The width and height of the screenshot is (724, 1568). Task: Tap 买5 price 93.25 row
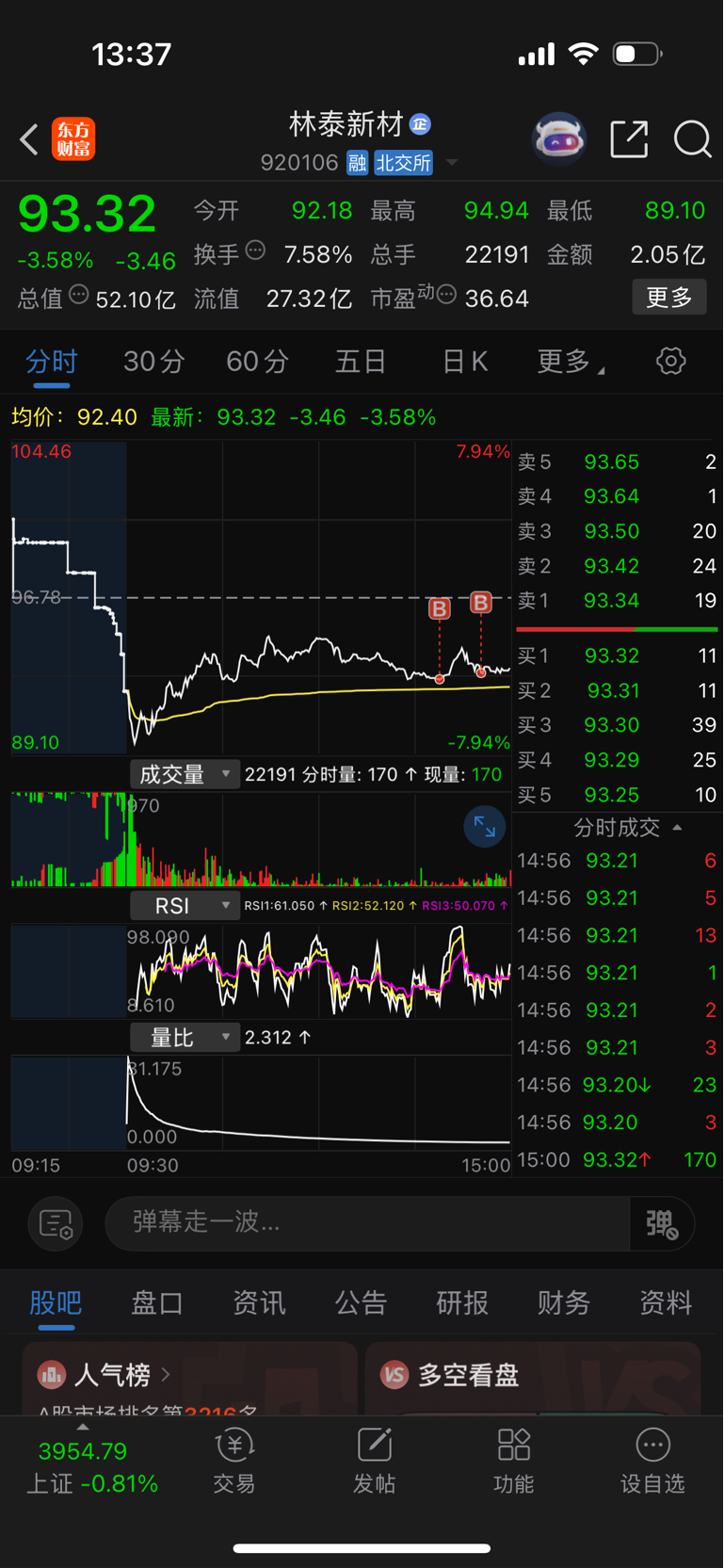point(617,795)
